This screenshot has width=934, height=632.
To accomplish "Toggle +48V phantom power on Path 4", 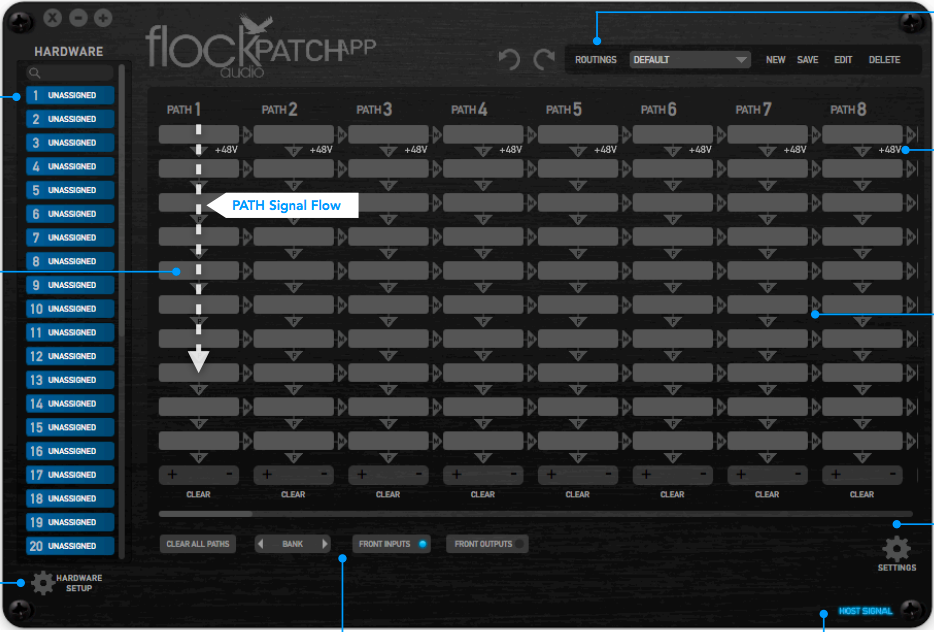I will (510, 150).
